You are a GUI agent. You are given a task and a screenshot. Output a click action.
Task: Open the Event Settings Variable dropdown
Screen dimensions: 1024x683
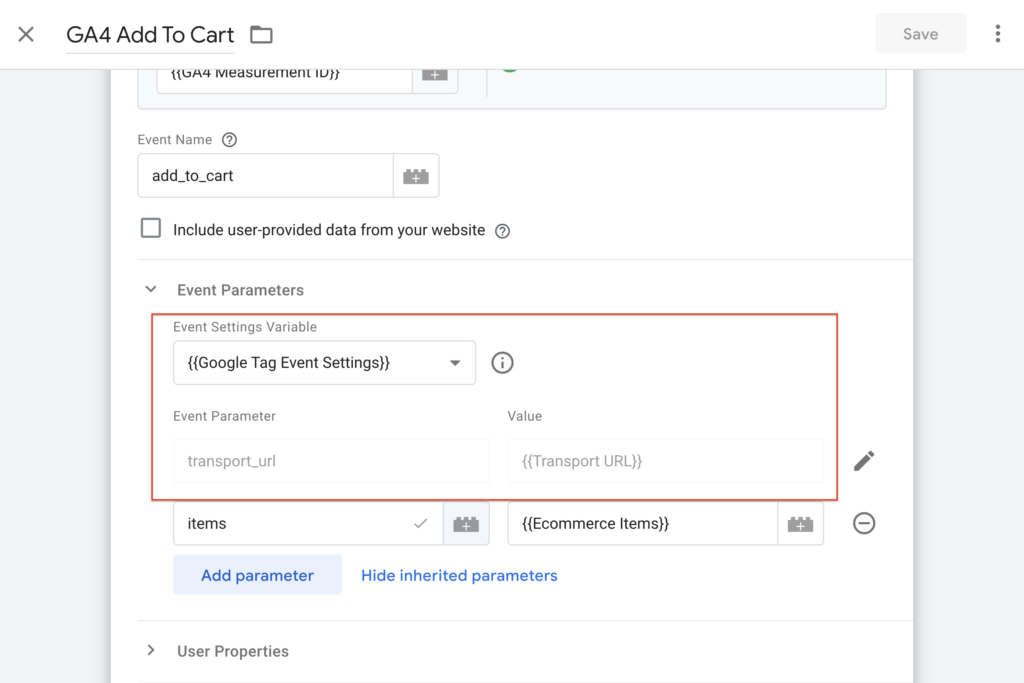click(324, 363)
